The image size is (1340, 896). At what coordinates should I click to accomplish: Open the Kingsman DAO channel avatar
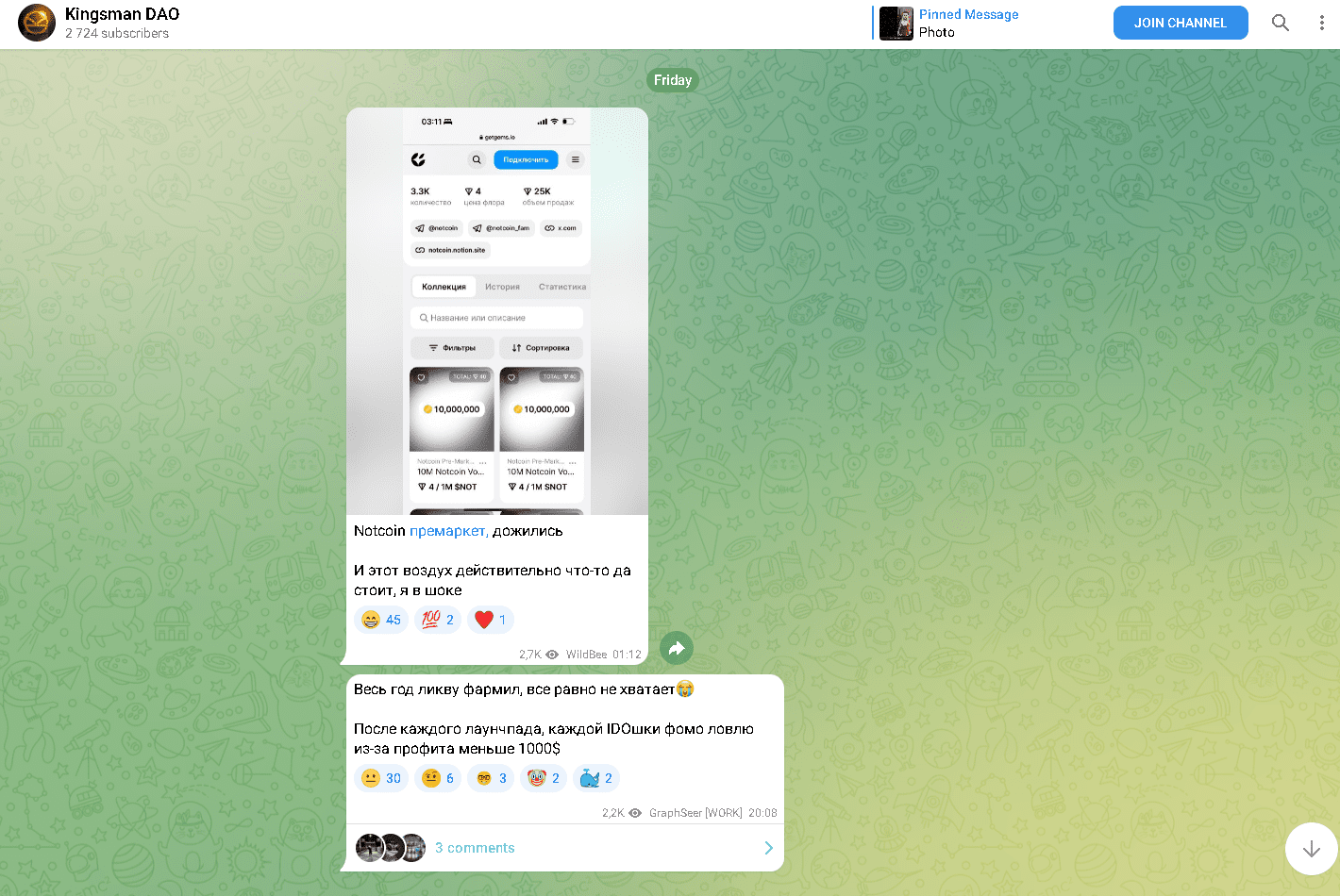coord(37,24)
